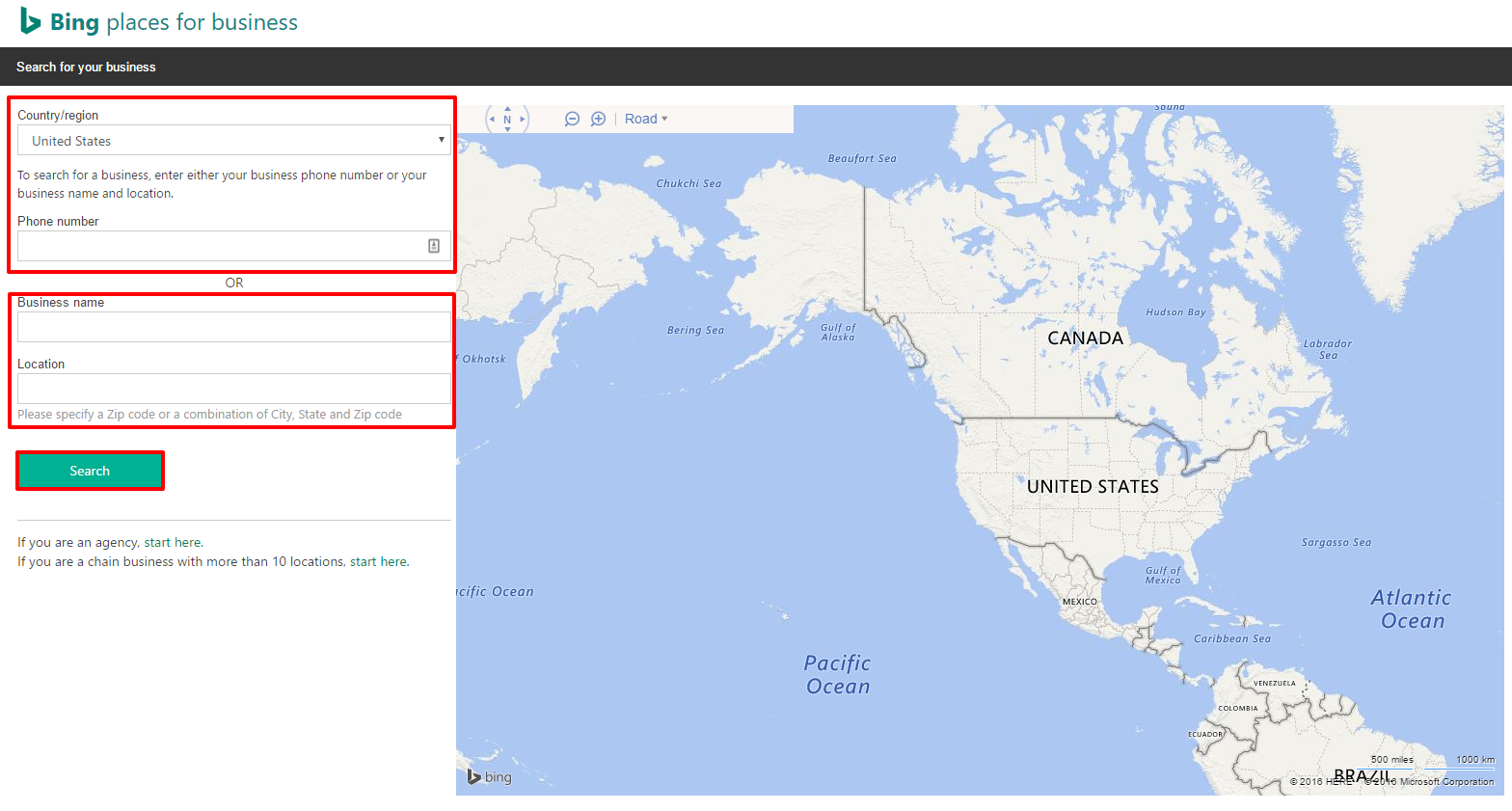
Task: Click the N compass center on the map
Action: (x=507, y=120)
